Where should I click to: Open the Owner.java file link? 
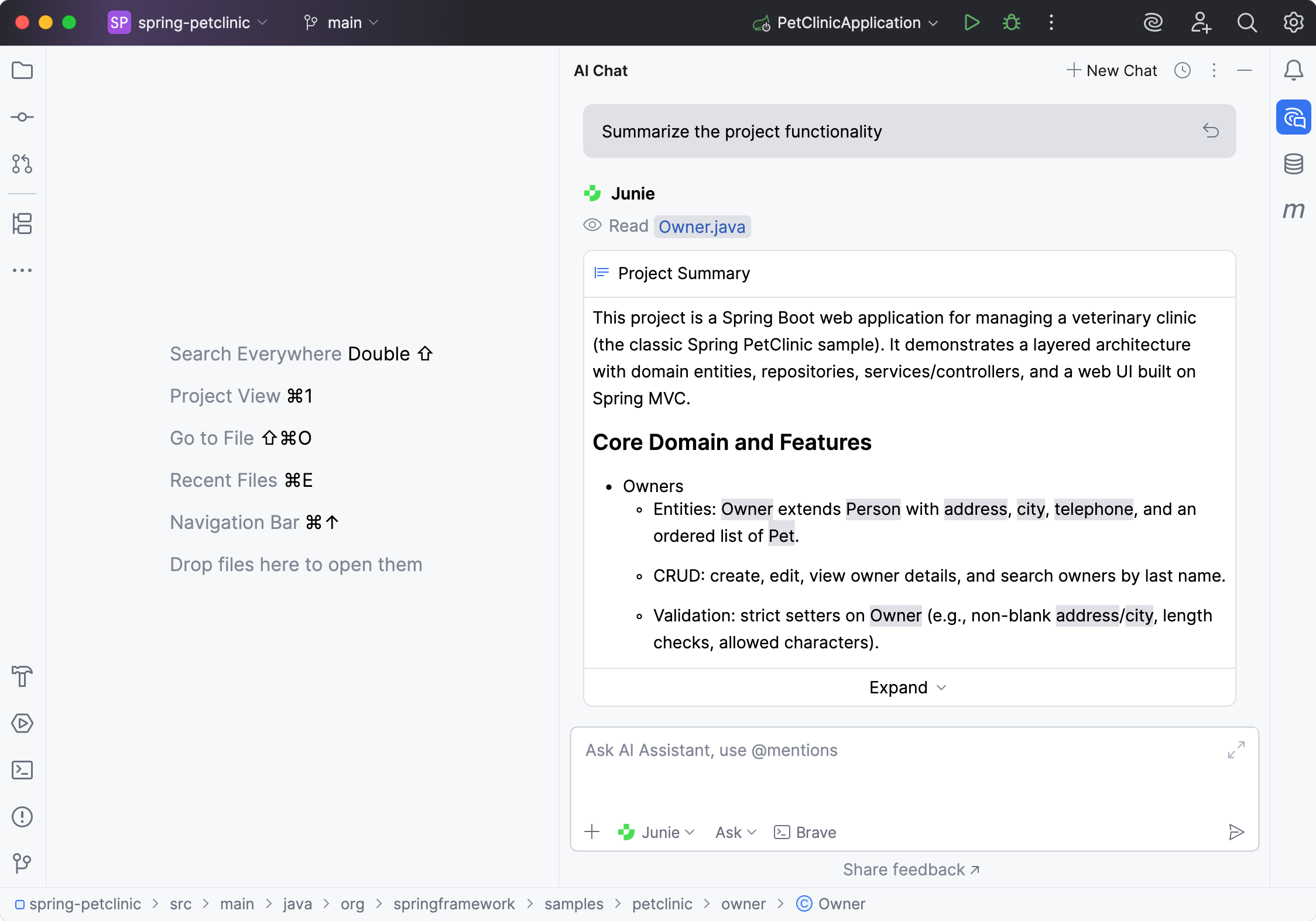coord(702,227)
